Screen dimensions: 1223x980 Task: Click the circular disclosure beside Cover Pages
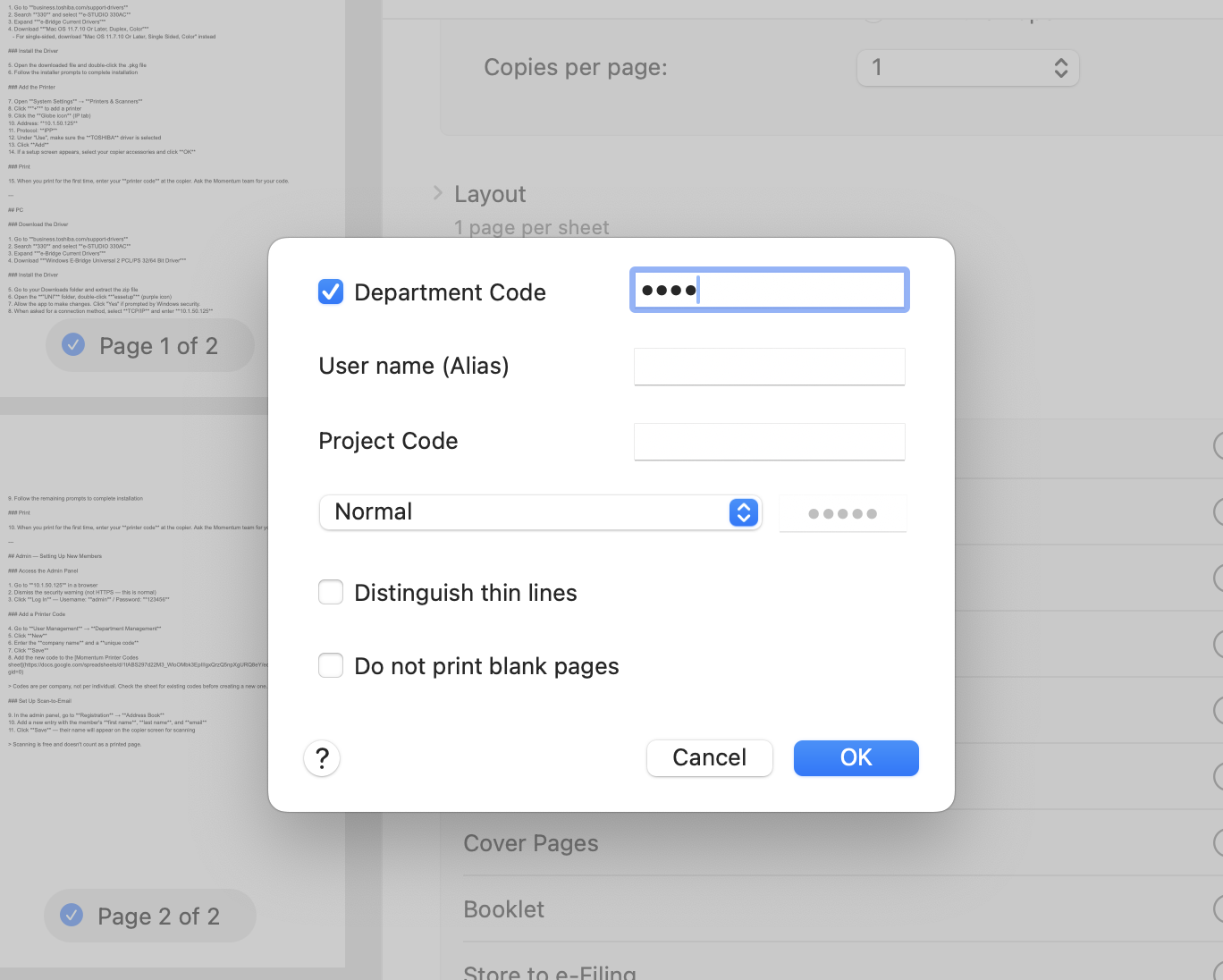[x=1217, y=843]
